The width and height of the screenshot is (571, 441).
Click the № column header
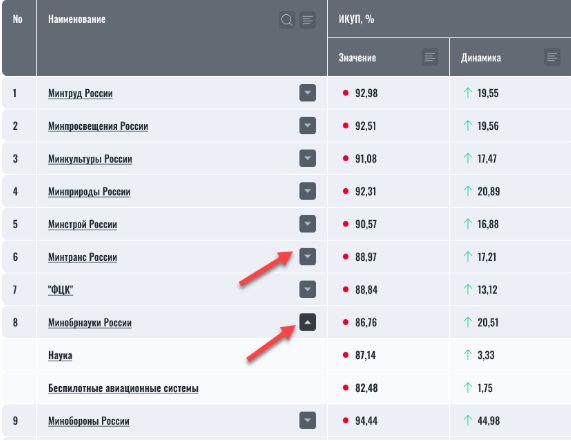tap(17, 19)
